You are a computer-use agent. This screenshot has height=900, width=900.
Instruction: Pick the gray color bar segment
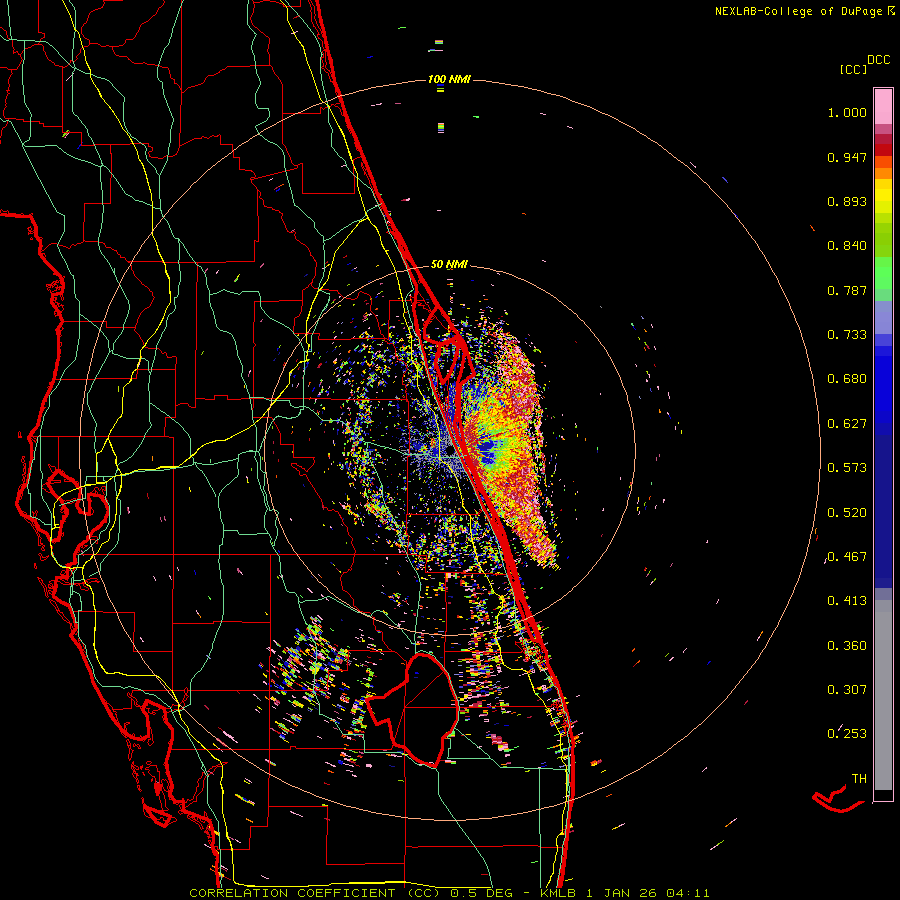click(x=883, y=695)
